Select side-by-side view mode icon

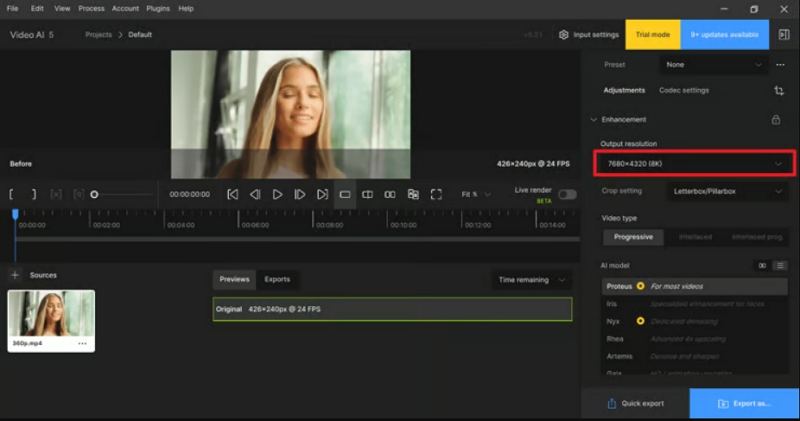tap(390, 194)
